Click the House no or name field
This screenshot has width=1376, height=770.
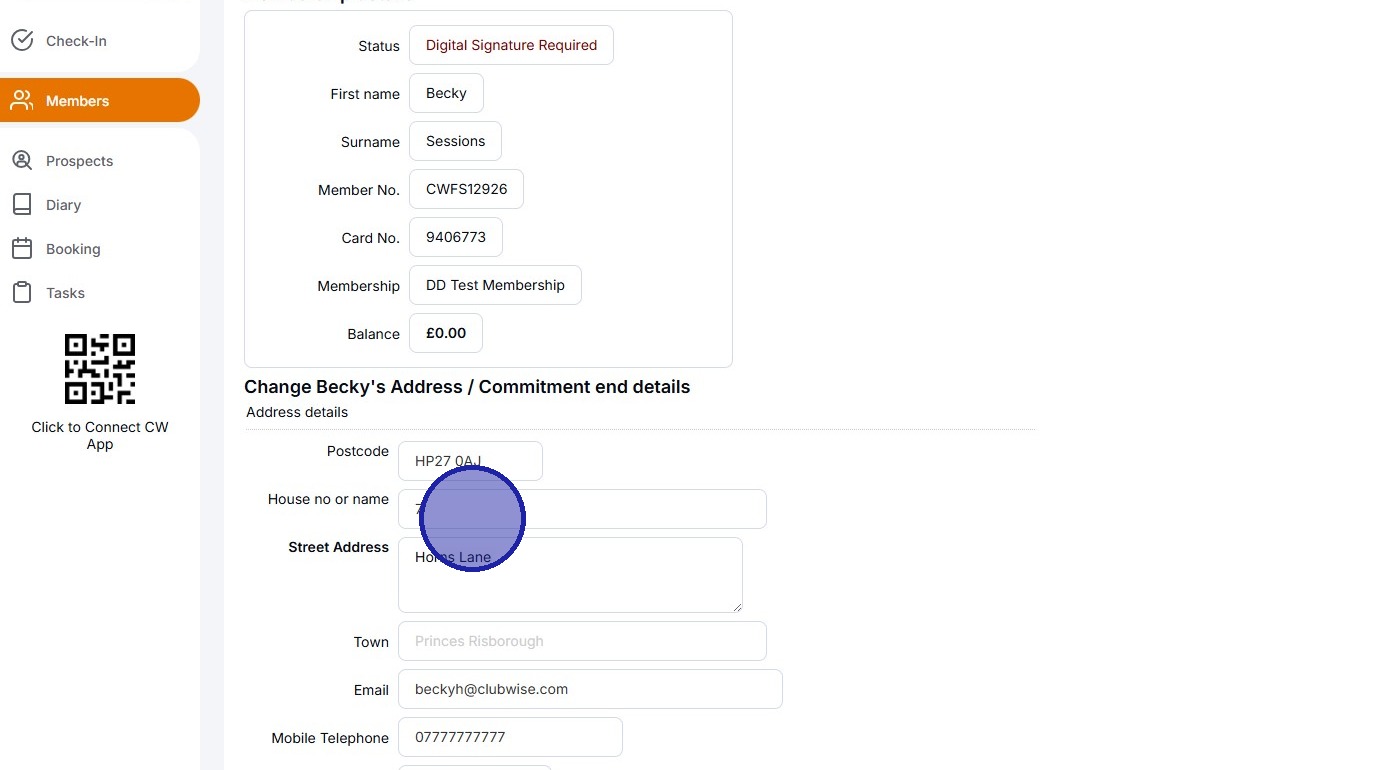point(582,509)
